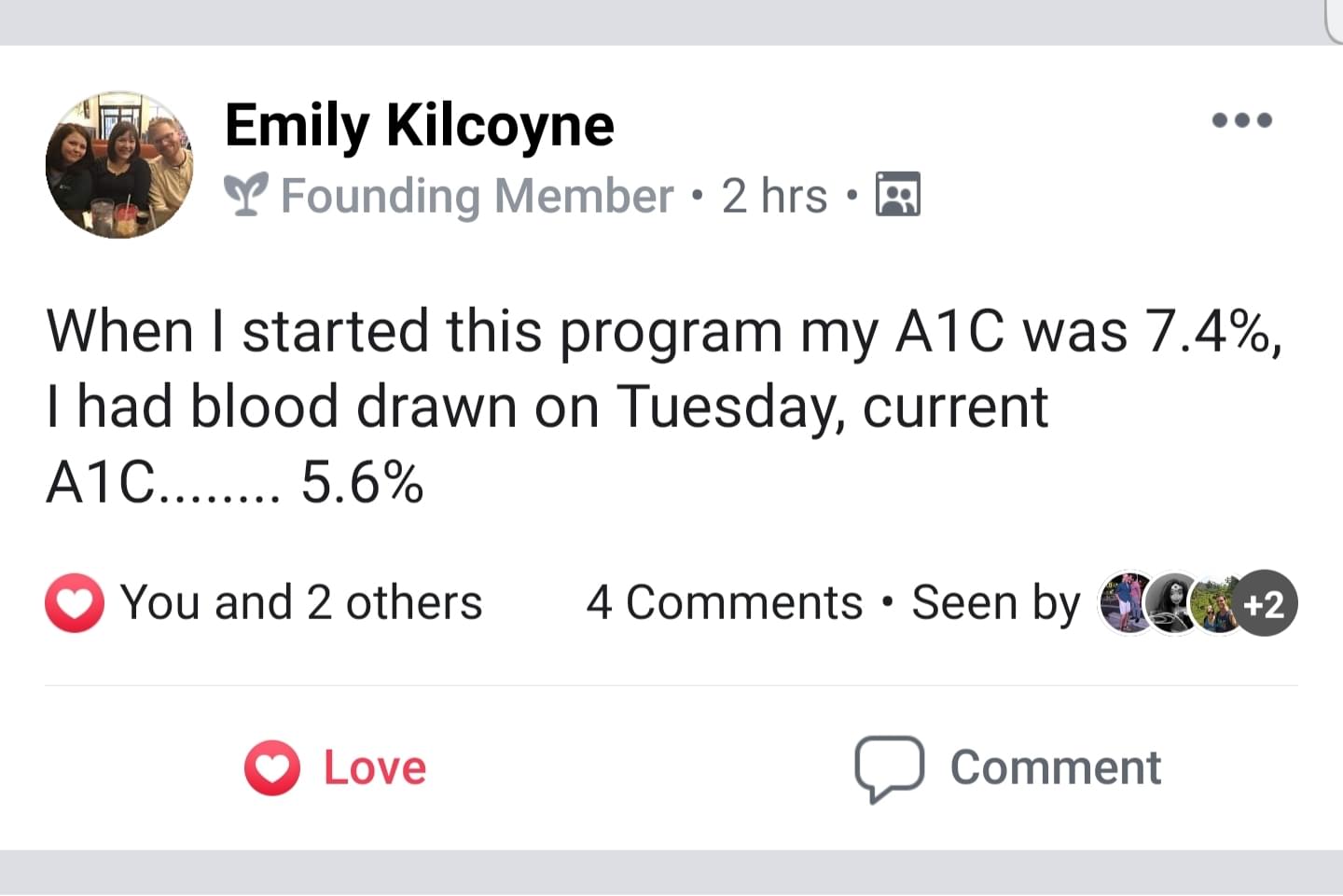Click the third Seen by avatar

point(1217,603)
